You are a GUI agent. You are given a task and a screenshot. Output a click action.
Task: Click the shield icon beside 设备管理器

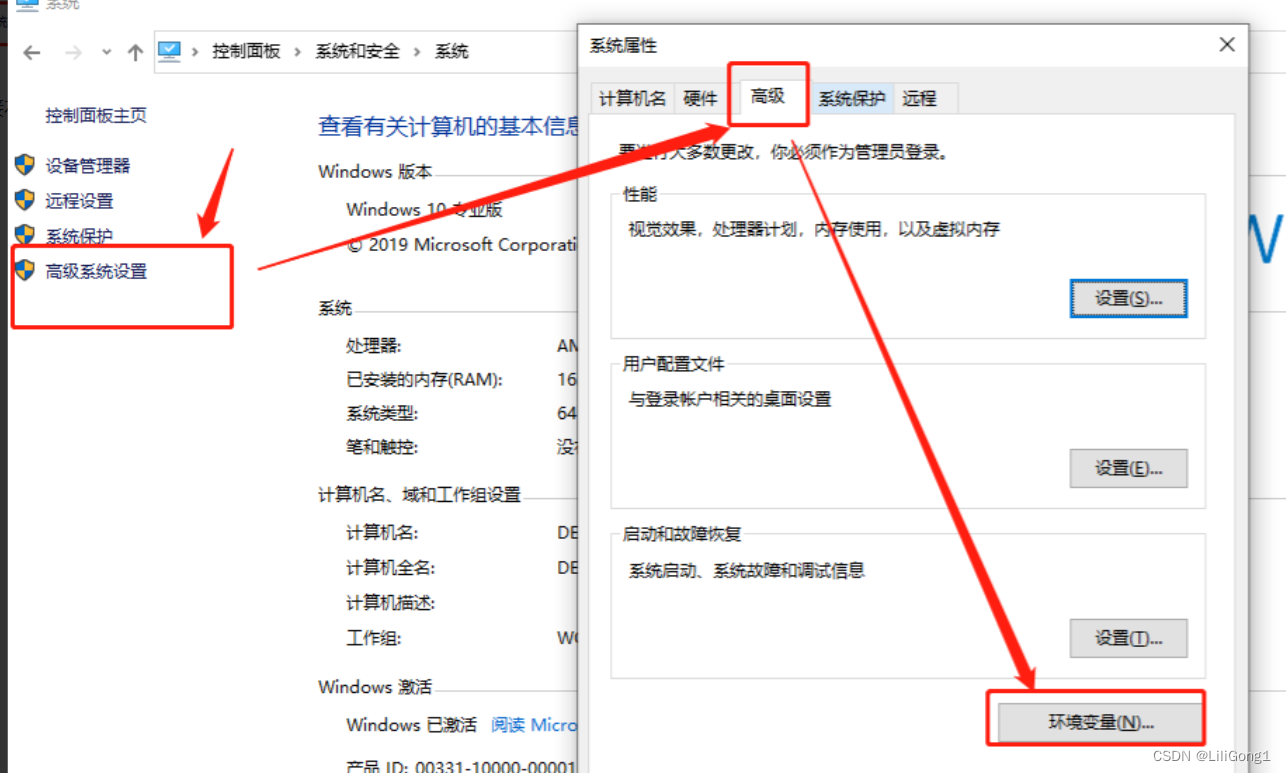tap(24, 165)
